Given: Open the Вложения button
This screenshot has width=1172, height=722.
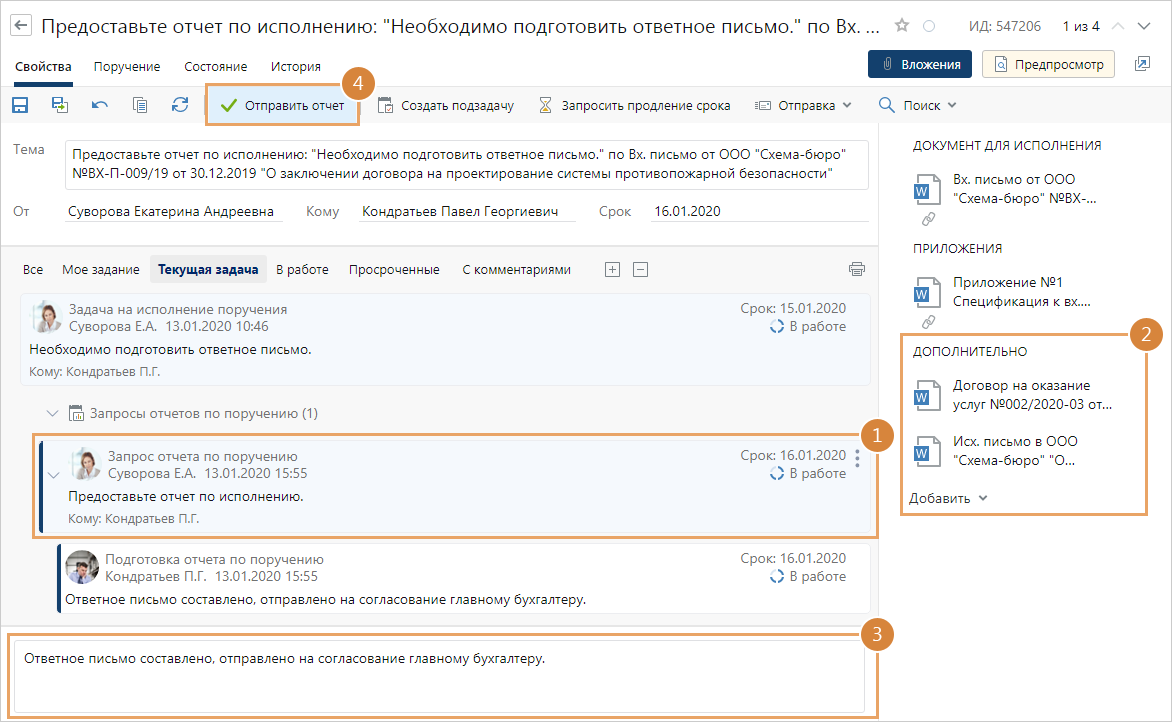Looking at the screenshot, I should (920, 64).
